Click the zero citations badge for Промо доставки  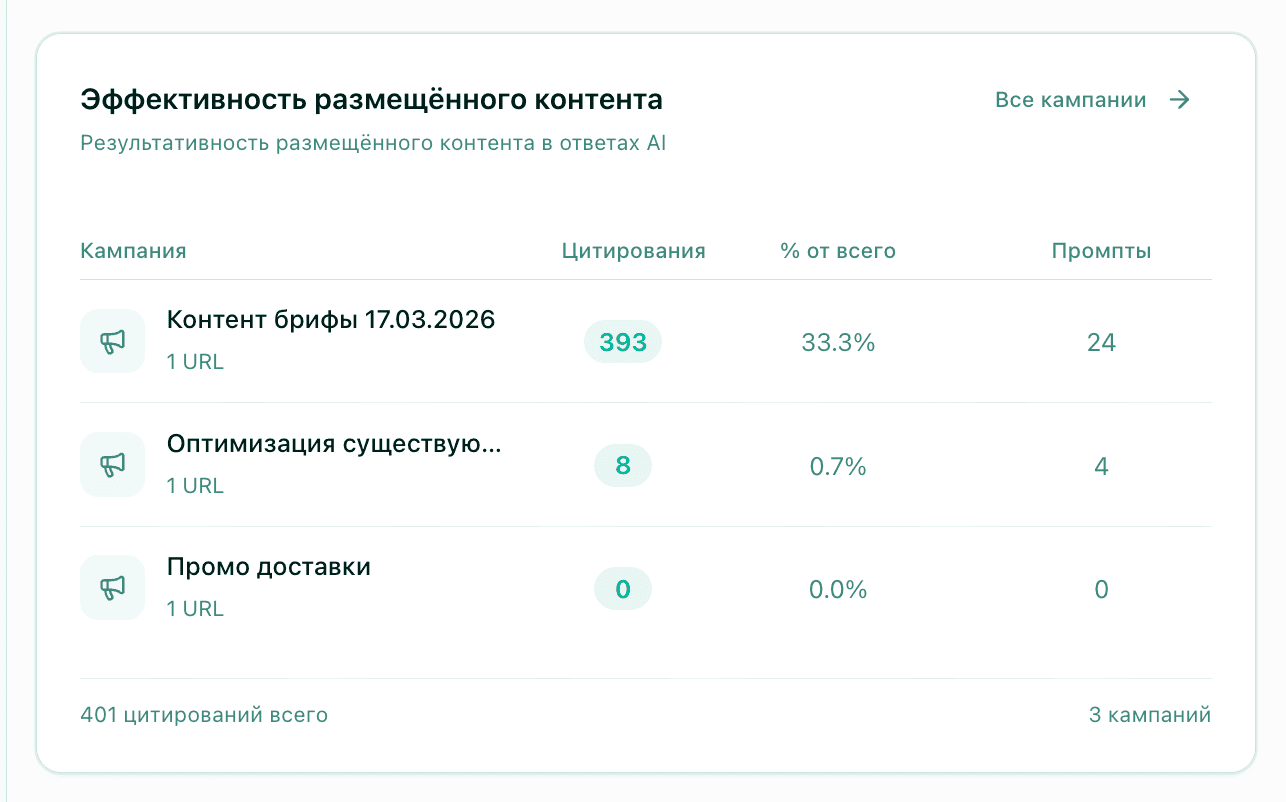[622, 589]
